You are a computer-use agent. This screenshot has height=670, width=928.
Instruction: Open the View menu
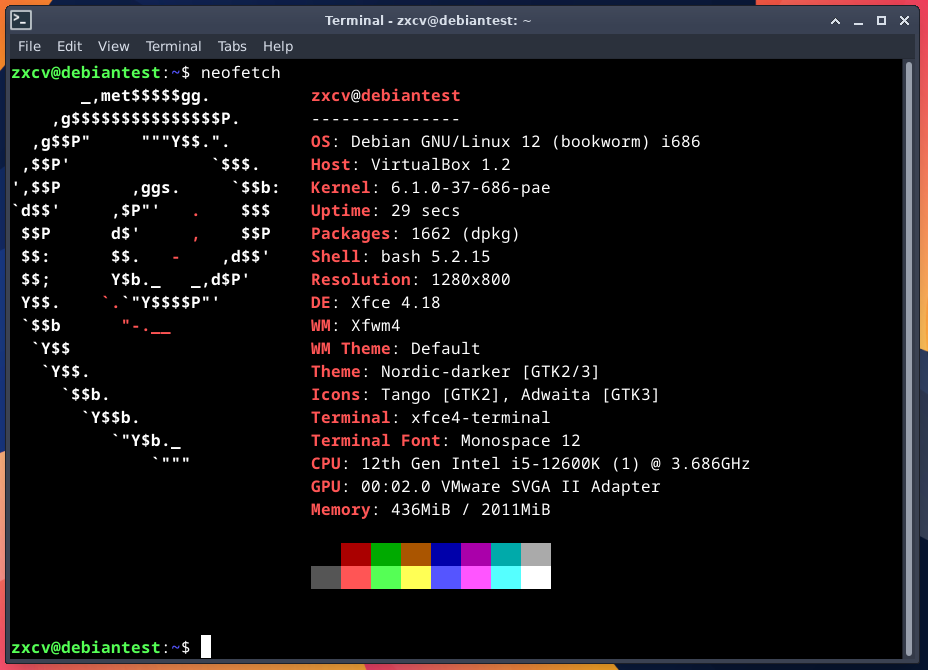coord(113,46)
